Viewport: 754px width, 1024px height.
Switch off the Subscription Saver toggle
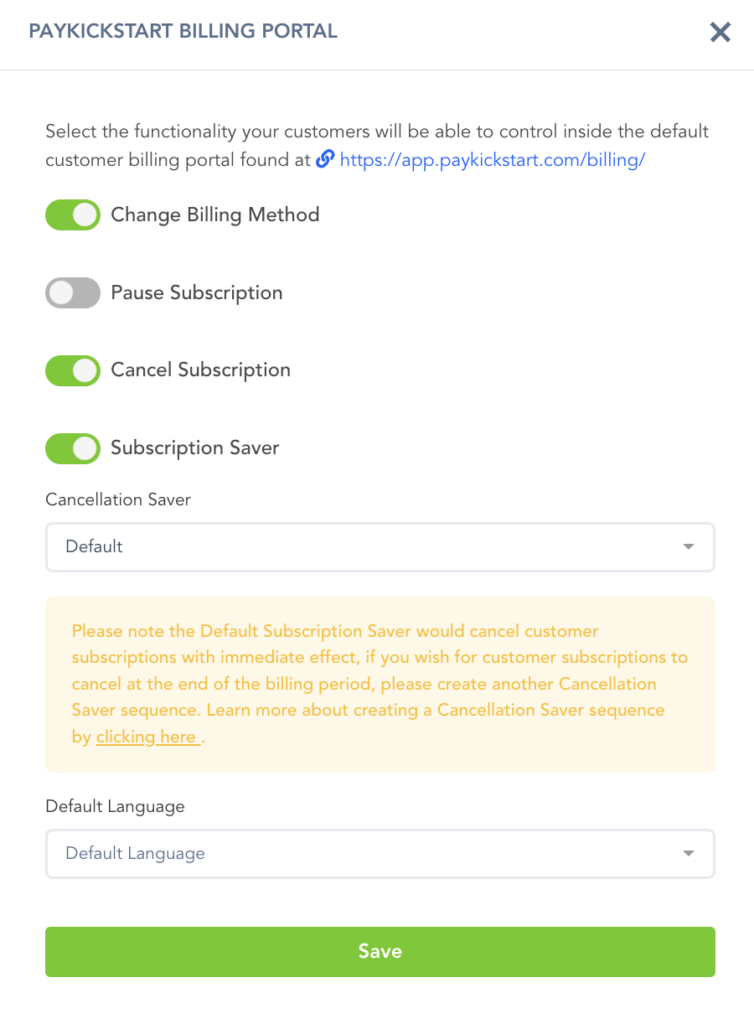click(x=73, y=448)
